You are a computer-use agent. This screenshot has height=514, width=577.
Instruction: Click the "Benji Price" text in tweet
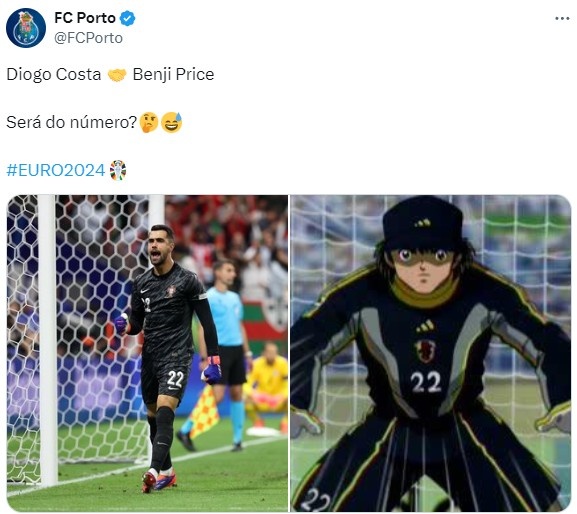tap(173, 74)
